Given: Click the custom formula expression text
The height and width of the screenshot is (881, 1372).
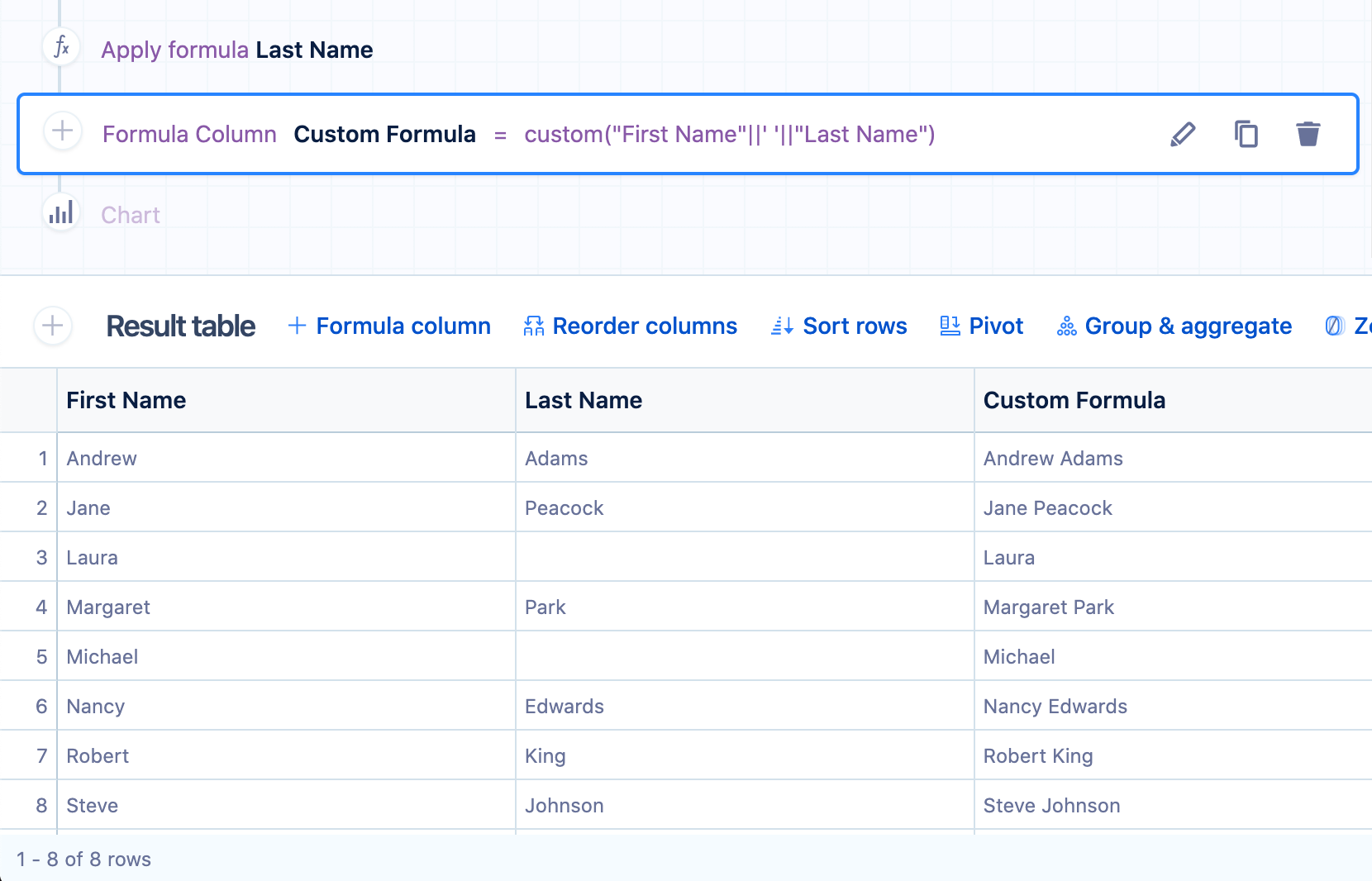Looking at the screenshot, I should tap(729, 135).
